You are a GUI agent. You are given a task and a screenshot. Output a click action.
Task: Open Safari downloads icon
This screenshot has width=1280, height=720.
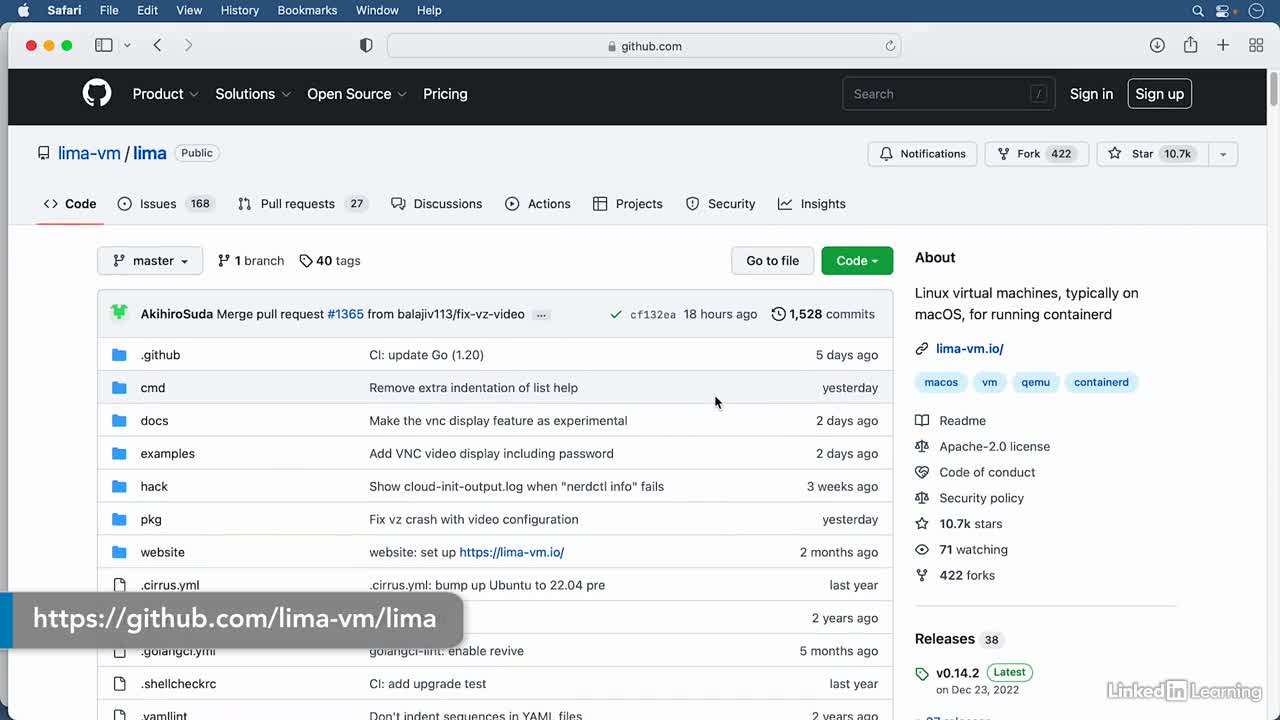(x=1157, y=45)
